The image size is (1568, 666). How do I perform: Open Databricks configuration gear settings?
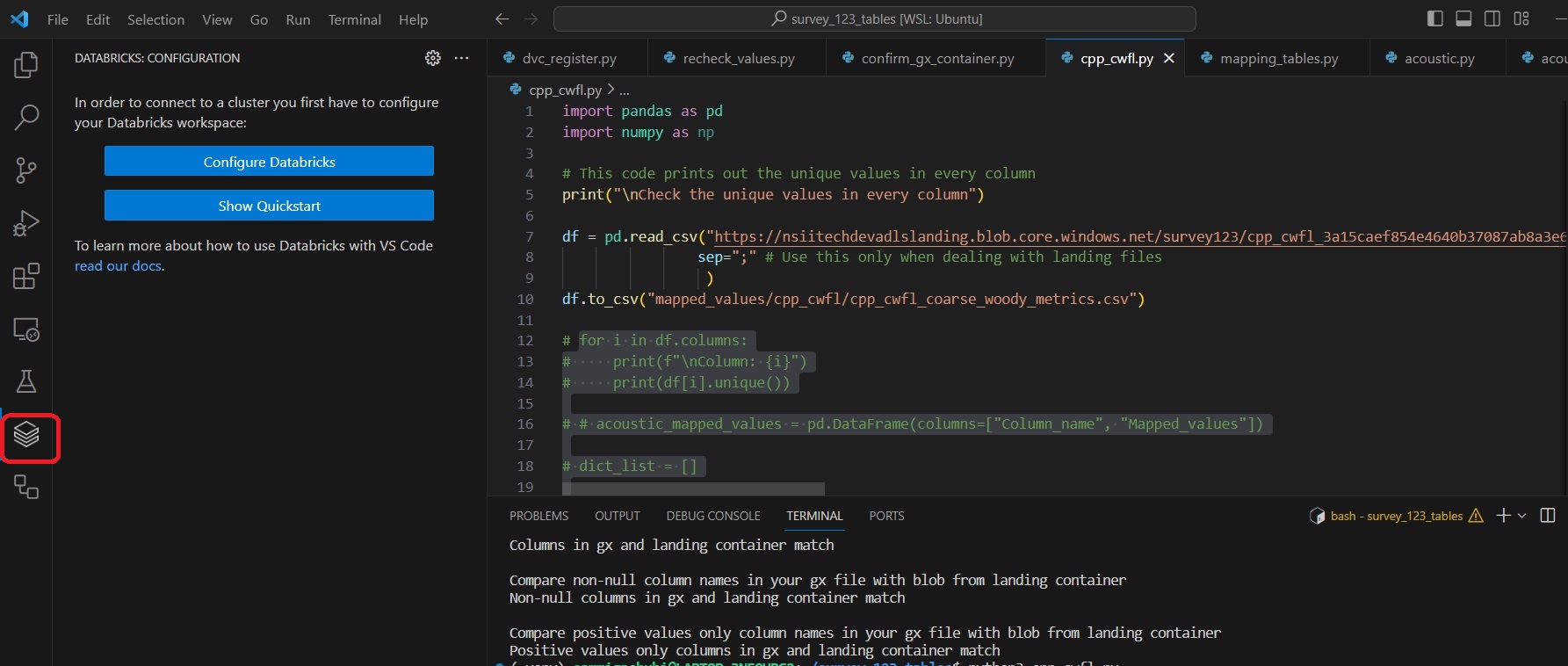433,58
